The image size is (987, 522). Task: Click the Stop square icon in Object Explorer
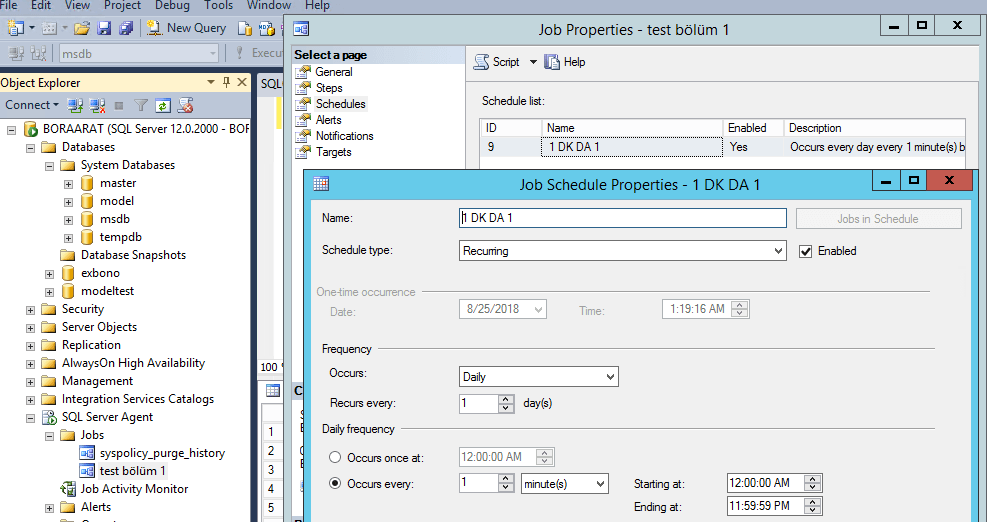click(119, 106)
